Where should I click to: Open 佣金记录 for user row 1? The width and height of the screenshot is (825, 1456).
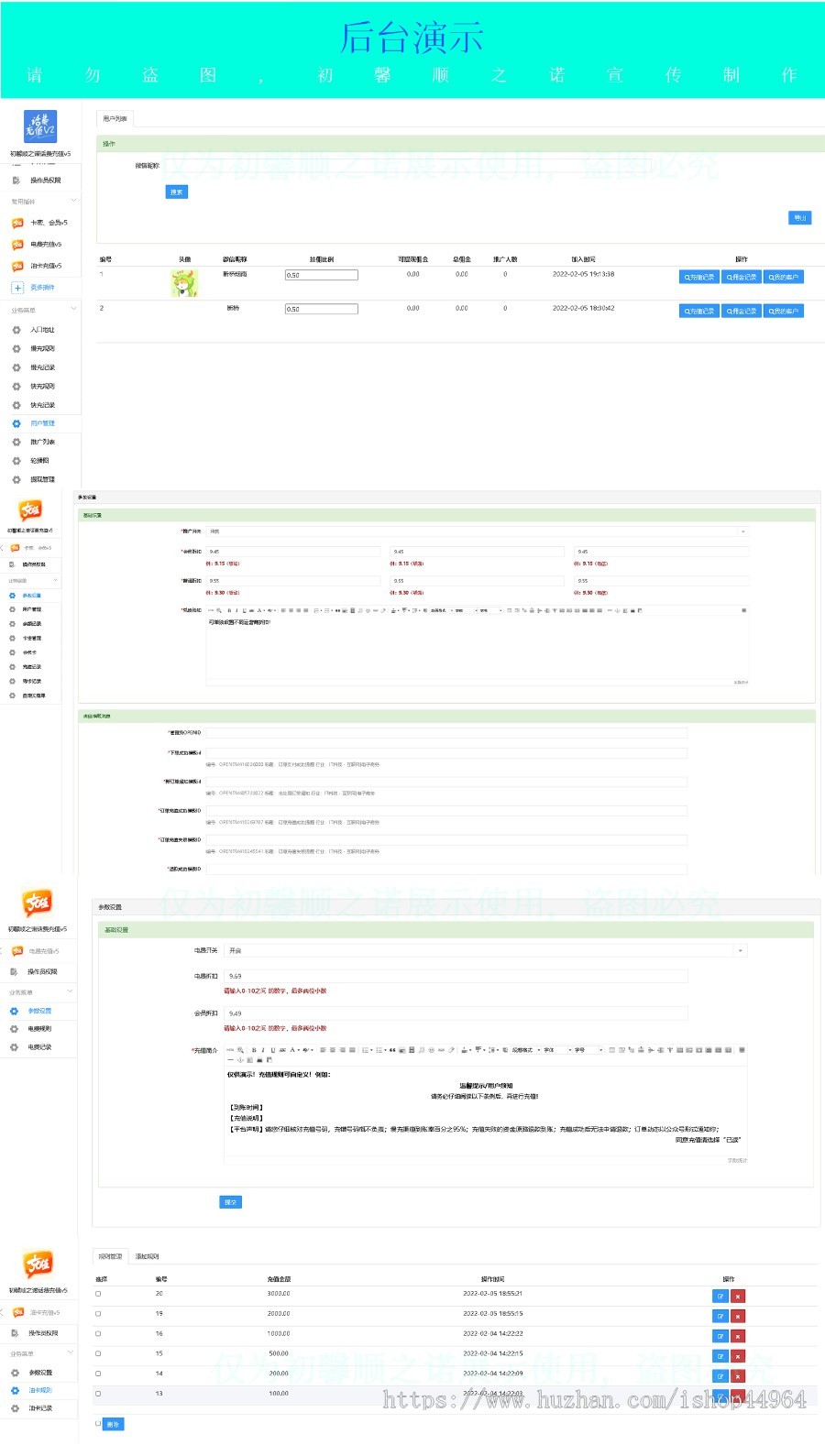click(x=741, y=277)
